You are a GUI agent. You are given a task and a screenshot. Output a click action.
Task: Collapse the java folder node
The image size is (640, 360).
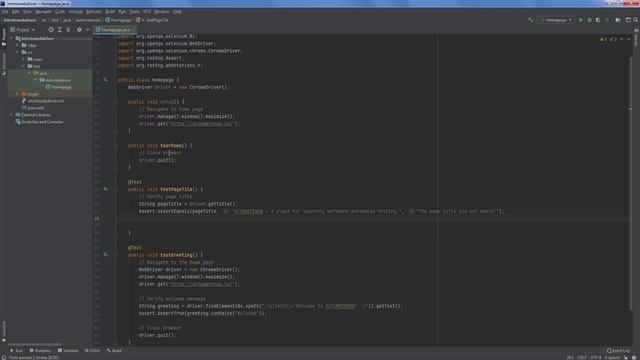coord(29,73)
